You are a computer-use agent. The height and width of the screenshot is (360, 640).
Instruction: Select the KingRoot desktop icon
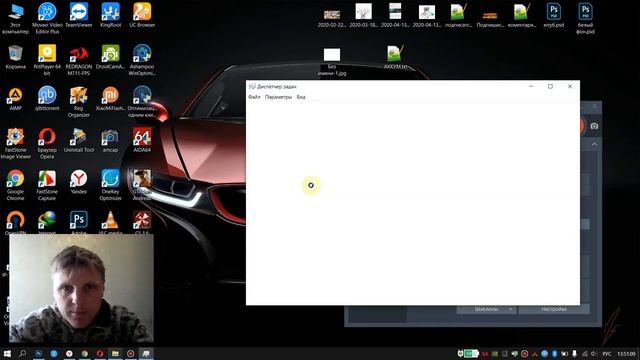111,16
